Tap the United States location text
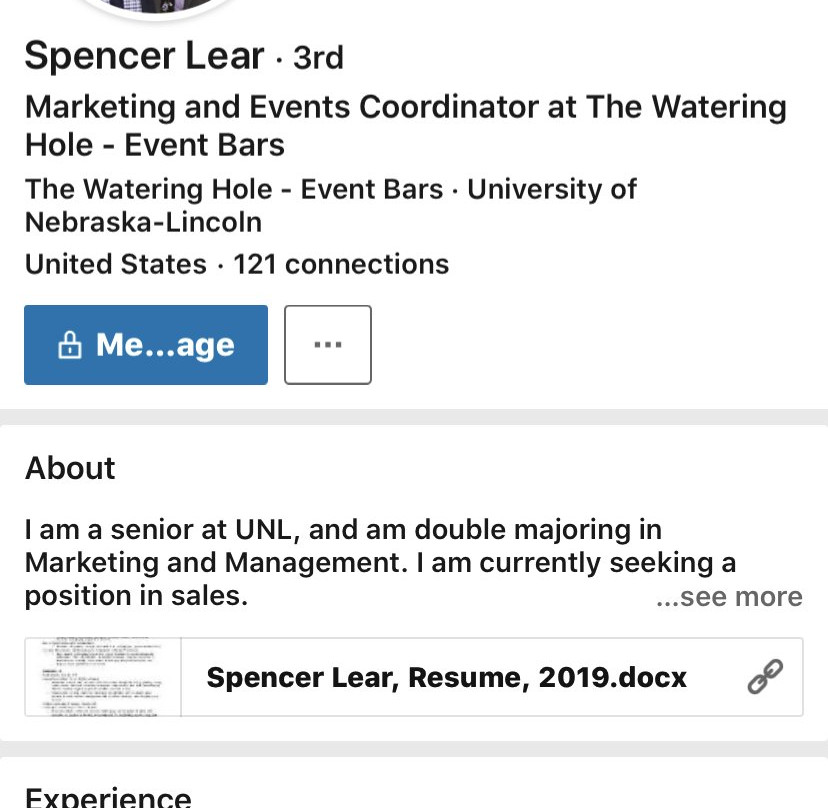 click(x=116, y=264)
